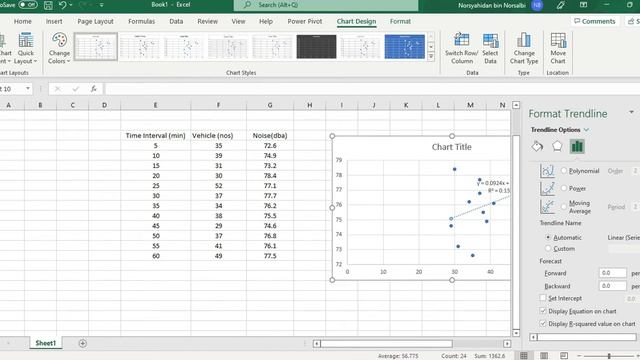Open ribbon display options icon
Image resolution: width=640 pixels, height=360 pixels.
point(583,5)
